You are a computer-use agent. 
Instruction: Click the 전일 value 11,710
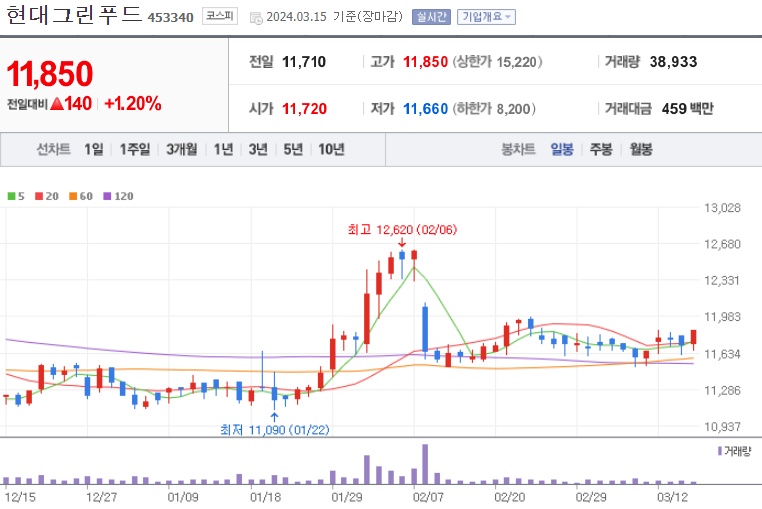pyautogui.click(x=304, y=62)
